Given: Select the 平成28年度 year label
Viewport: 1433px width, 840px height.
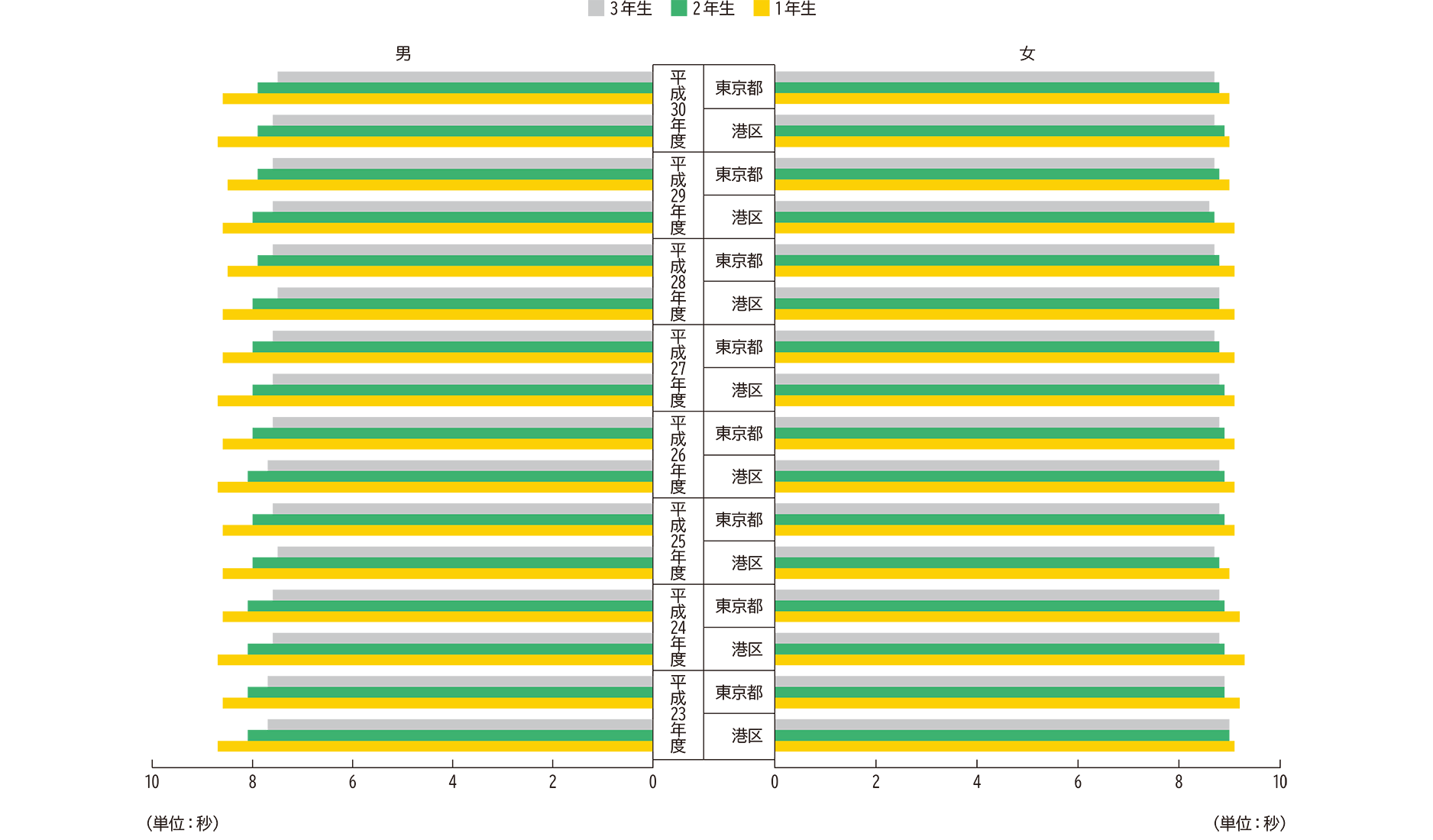Looking at the screenshot, I should pos(678,282).
